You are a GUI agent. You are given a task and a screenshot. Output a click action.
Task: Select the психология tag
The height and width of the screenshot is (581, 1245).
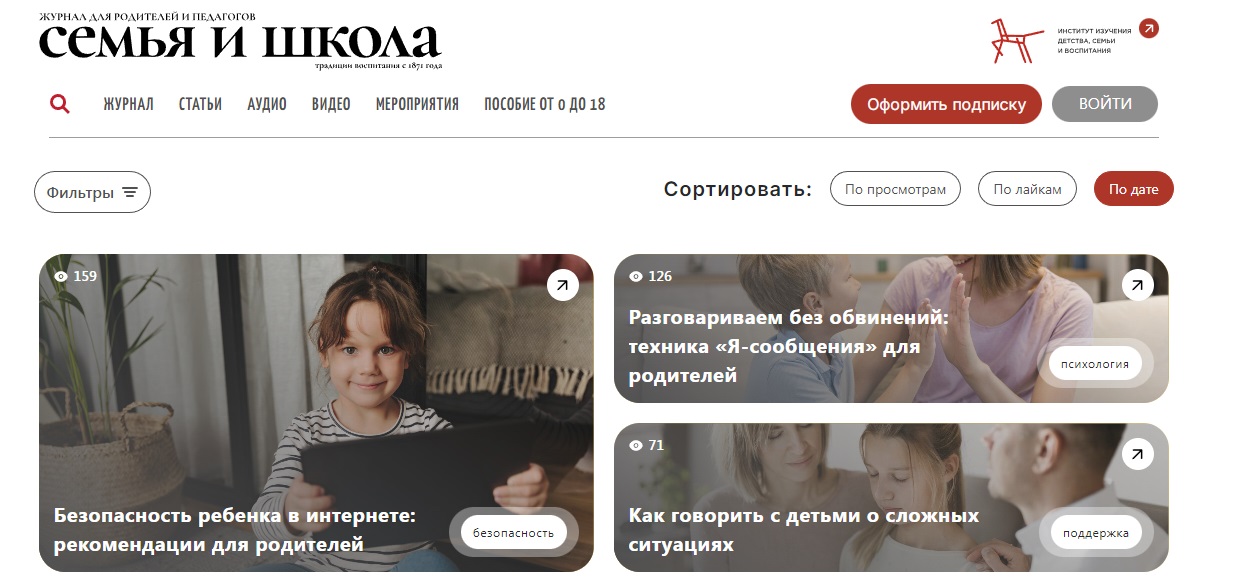[x=1095, y=364]
